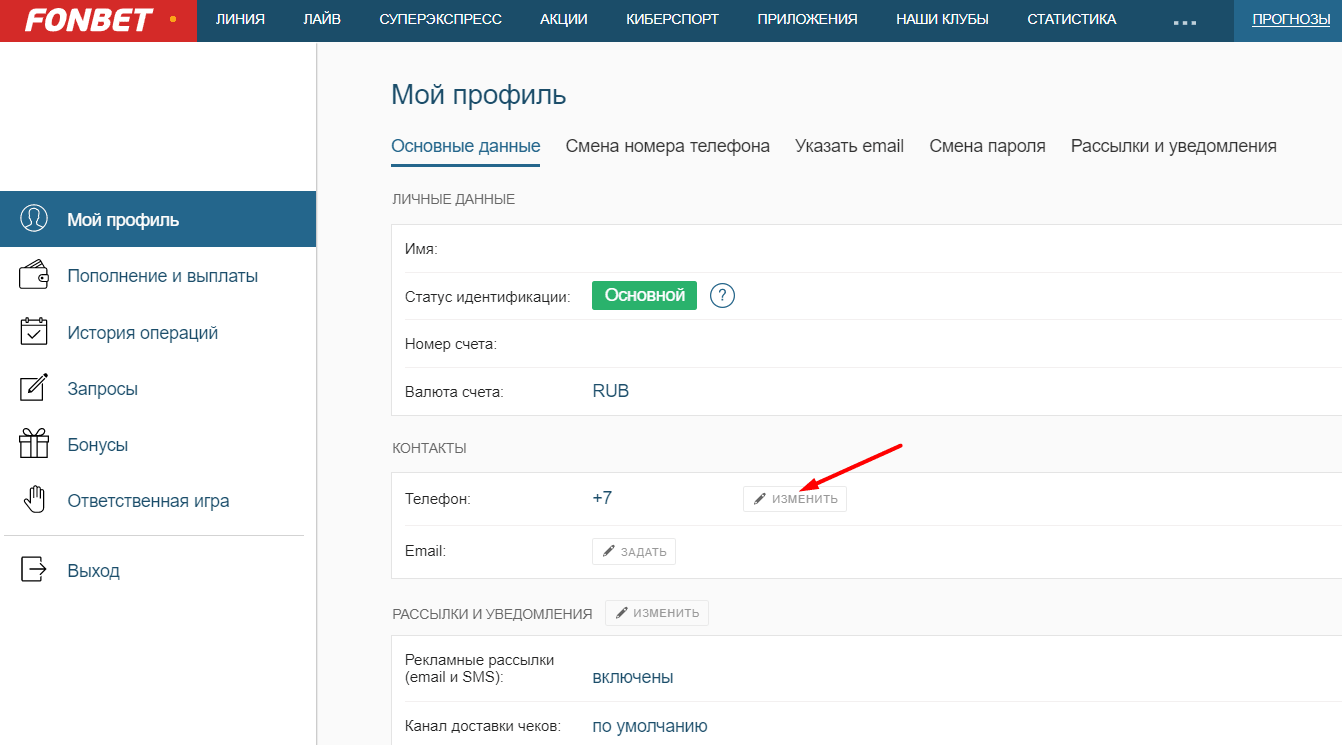Click the КОНТАКТЫ section heading
The height and width of the screenshot is (745, 1342).
pos(430,448)
